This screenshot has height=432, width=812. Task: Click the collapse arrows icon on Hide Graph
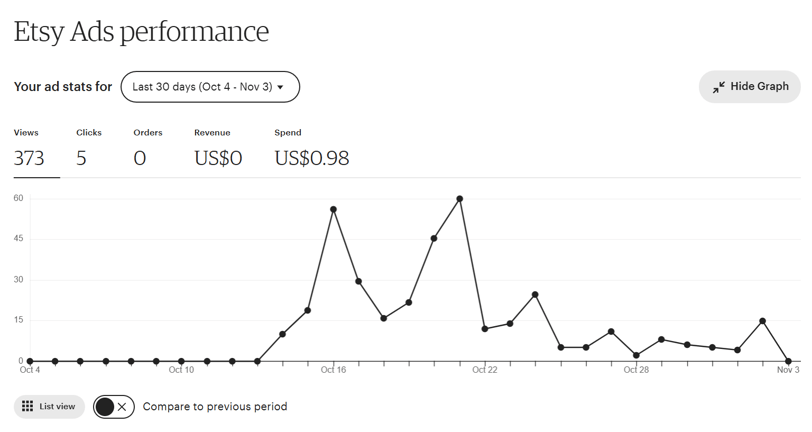[718, 87]
